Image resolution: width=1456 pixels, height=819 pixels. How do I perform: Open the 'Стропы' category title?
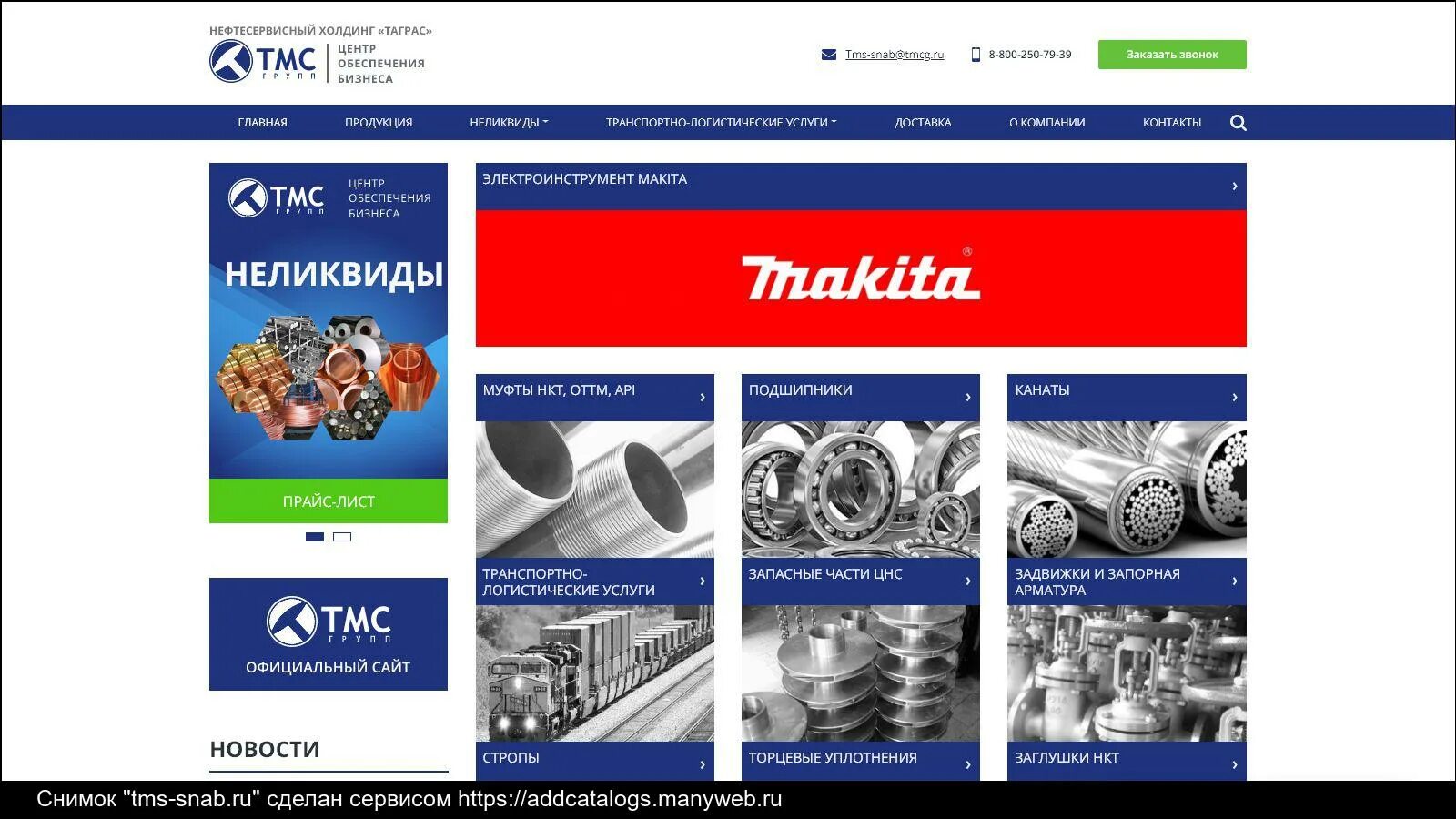pos(511,758)
